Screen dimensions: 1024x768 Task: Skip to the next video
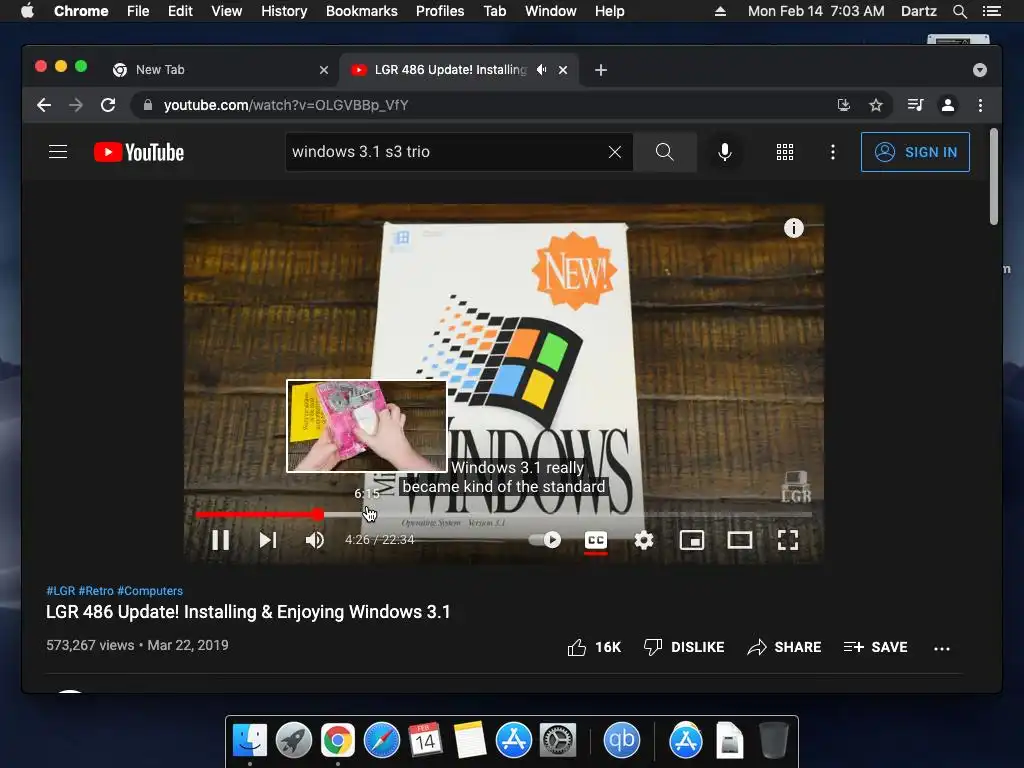(x=268, y=540)
